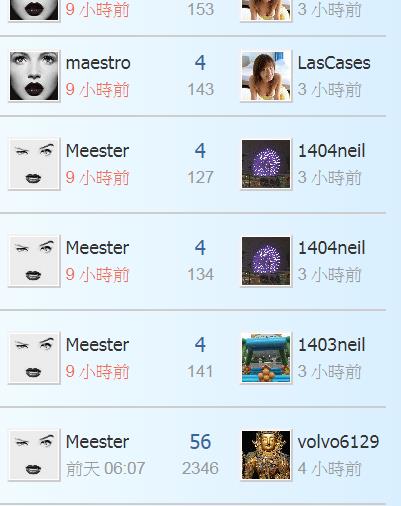Open the Meester avatar beside count 134
401x506 pixels.
point(34,261)
